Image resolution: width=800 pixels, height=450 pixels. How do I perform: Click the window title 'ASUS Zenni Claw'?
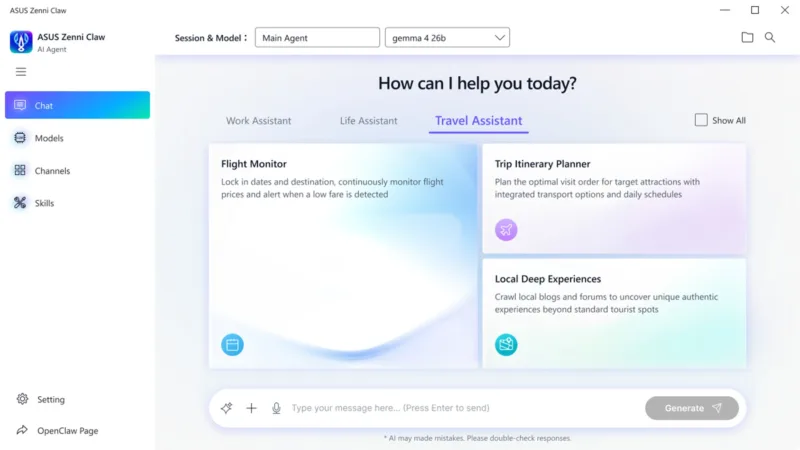click(38, 10)
